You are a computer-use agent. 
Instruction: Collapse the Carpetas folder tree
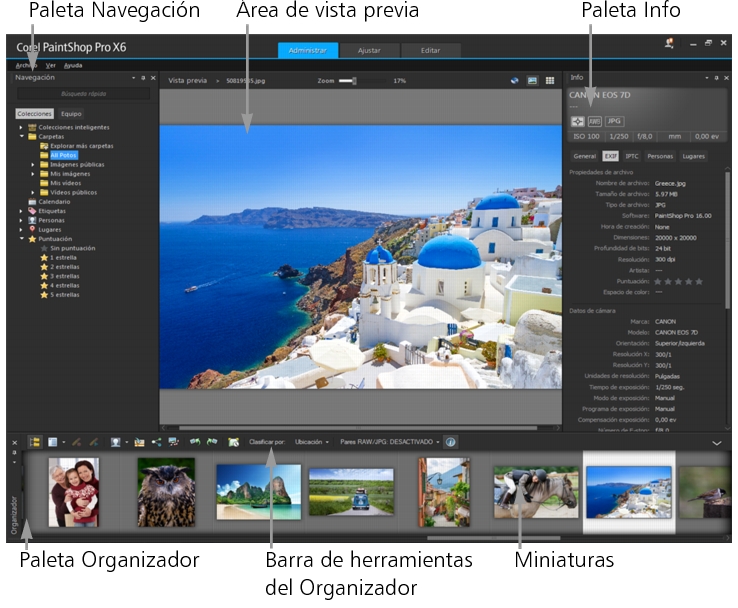21,137
